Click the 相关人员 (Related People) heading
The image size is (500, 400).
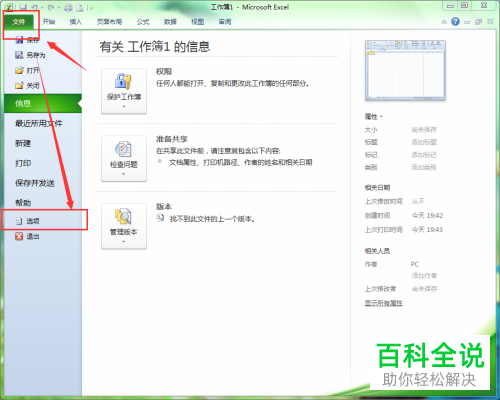(377, 251)
